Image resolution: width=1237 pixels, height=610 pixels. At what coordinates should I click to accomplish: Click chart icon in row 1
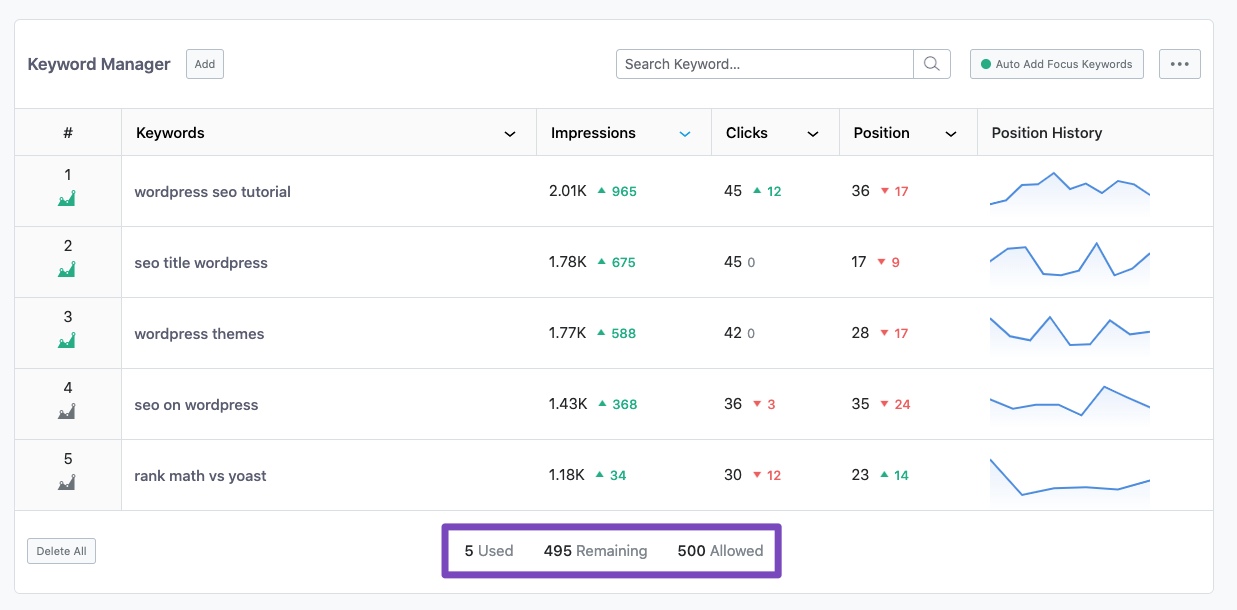tap(67, 198)
